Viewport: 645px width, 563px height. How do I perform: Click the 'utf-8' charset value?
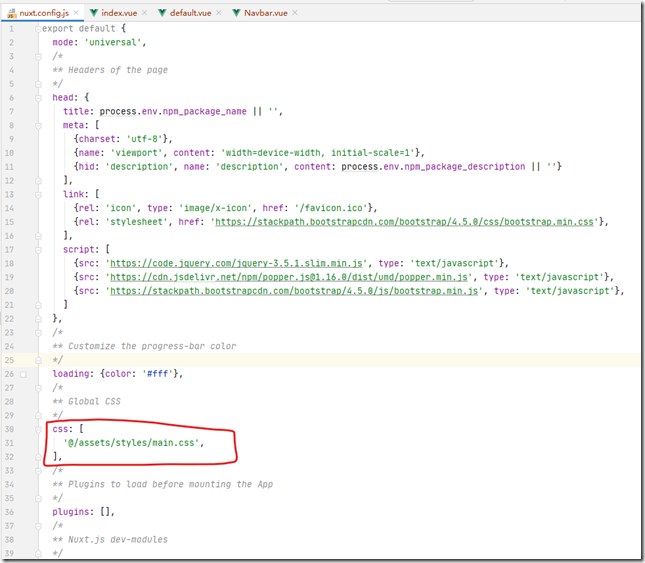[144, 139]
